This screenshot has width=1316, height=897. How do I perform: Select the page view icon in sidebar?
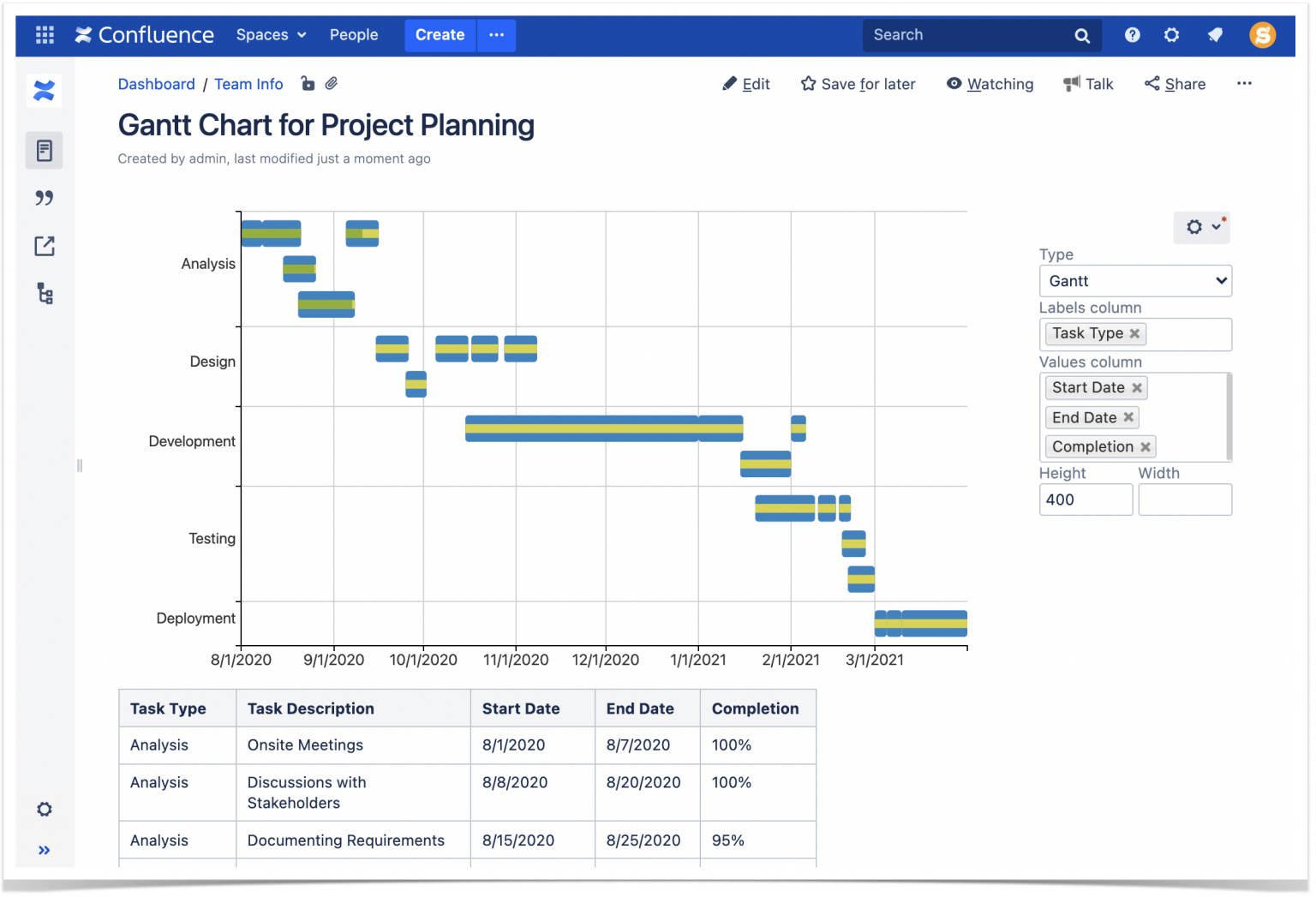(x=44, y=150)
